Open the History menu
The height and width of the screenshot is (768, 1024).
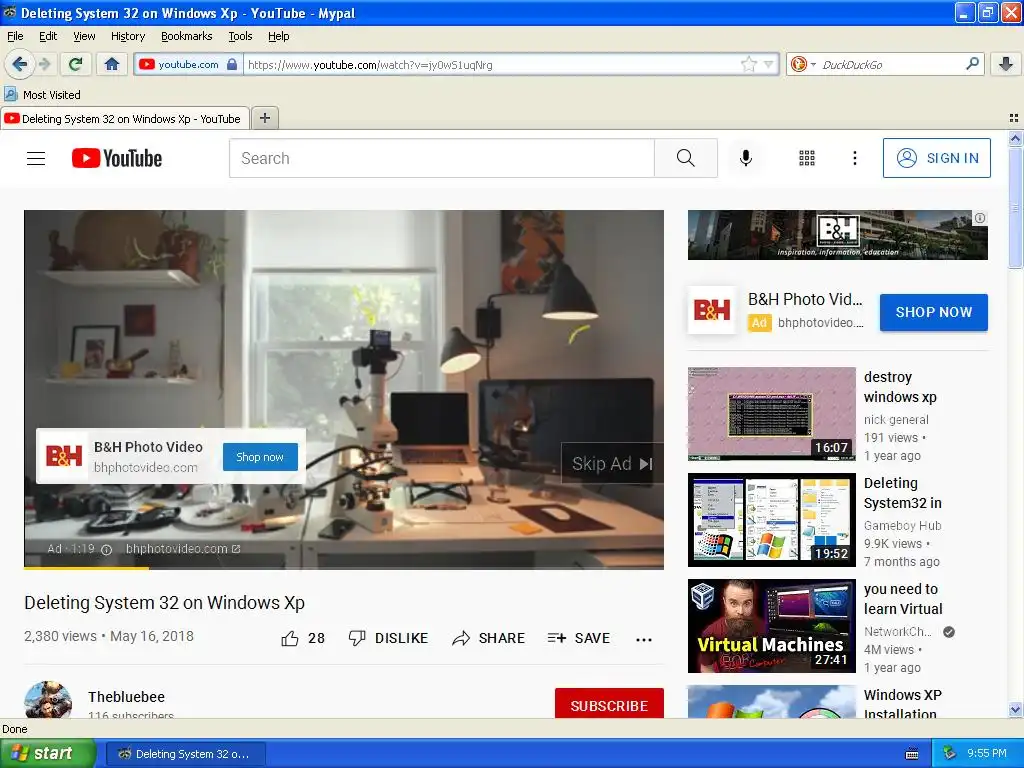[127, 36]
